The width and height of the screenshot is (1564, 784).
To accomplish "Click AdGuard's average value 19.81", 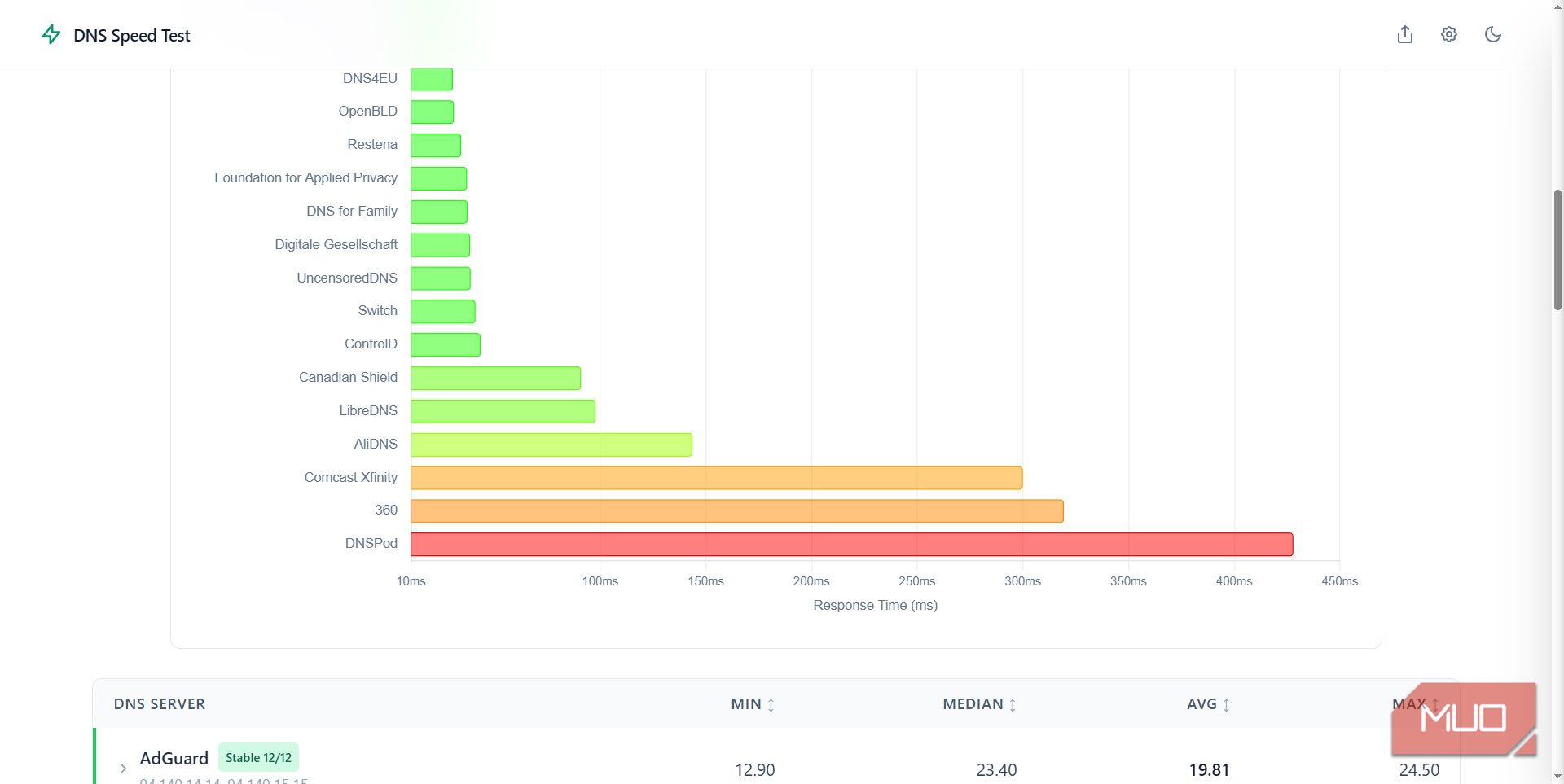I will [1209, 769].
